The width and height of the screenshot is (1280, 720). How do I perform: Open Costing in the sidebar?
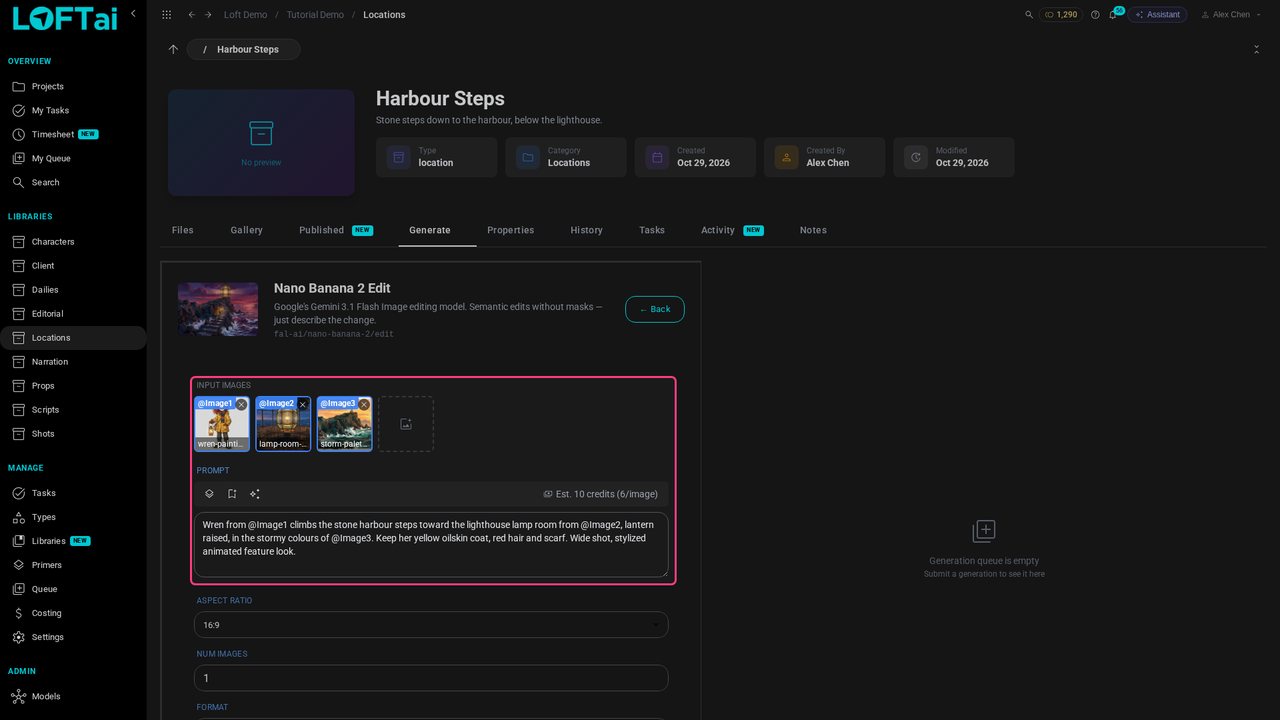point(73,613)
